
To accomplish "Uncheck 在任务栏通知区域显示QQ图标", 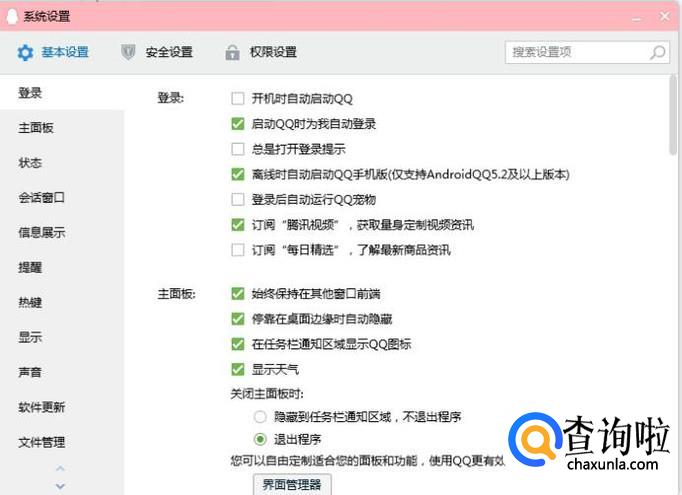I will point(238,344).
